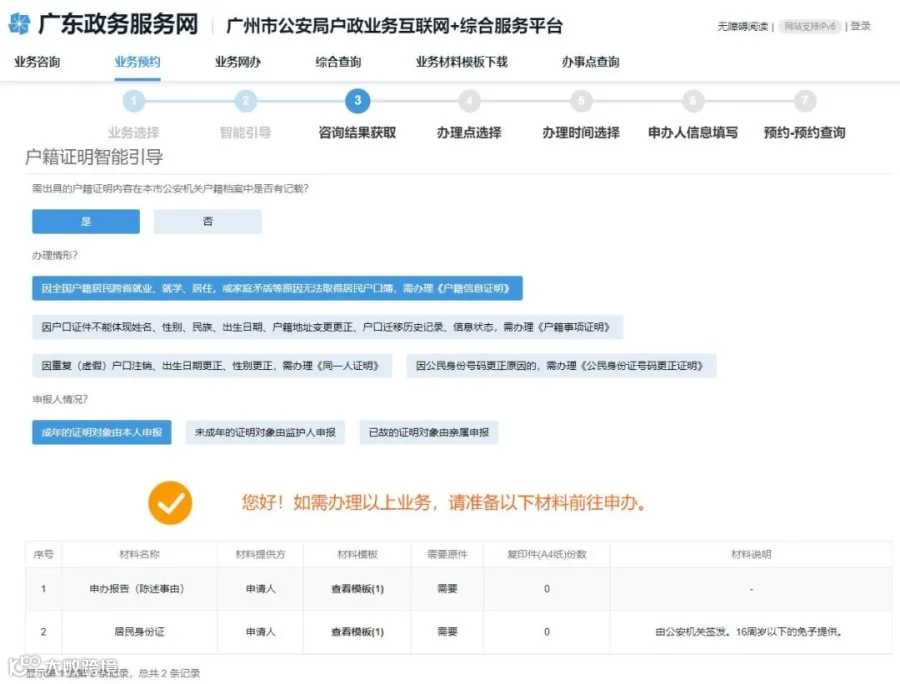Image resolution: width=900 pixels, height=684 pixels.
Task: Select the 《公民身份证号码更正证明》 option
Action: [561, 366]
